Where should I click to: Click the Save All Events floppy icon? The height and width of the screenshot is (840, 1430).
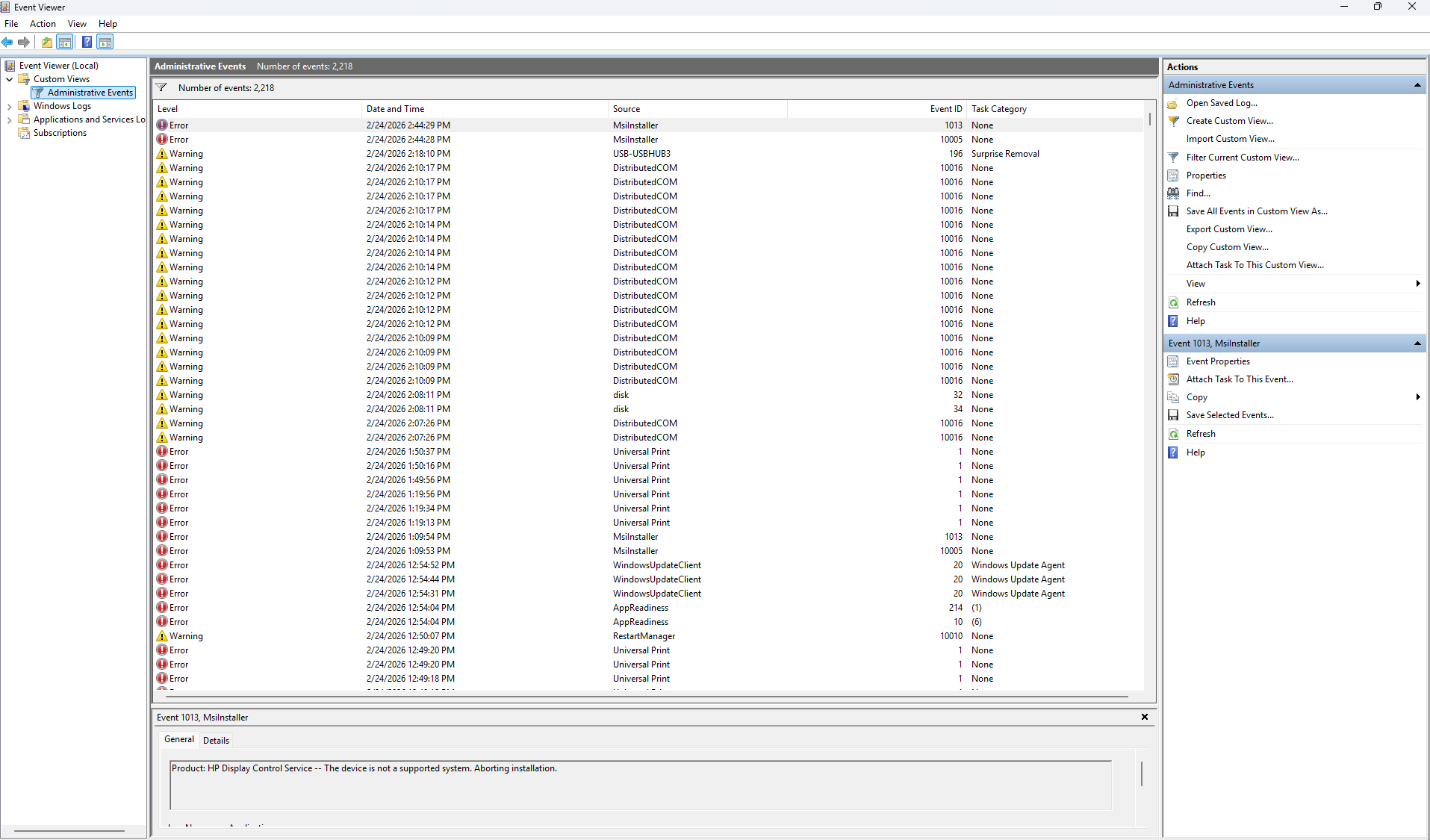coord(1173,211)
